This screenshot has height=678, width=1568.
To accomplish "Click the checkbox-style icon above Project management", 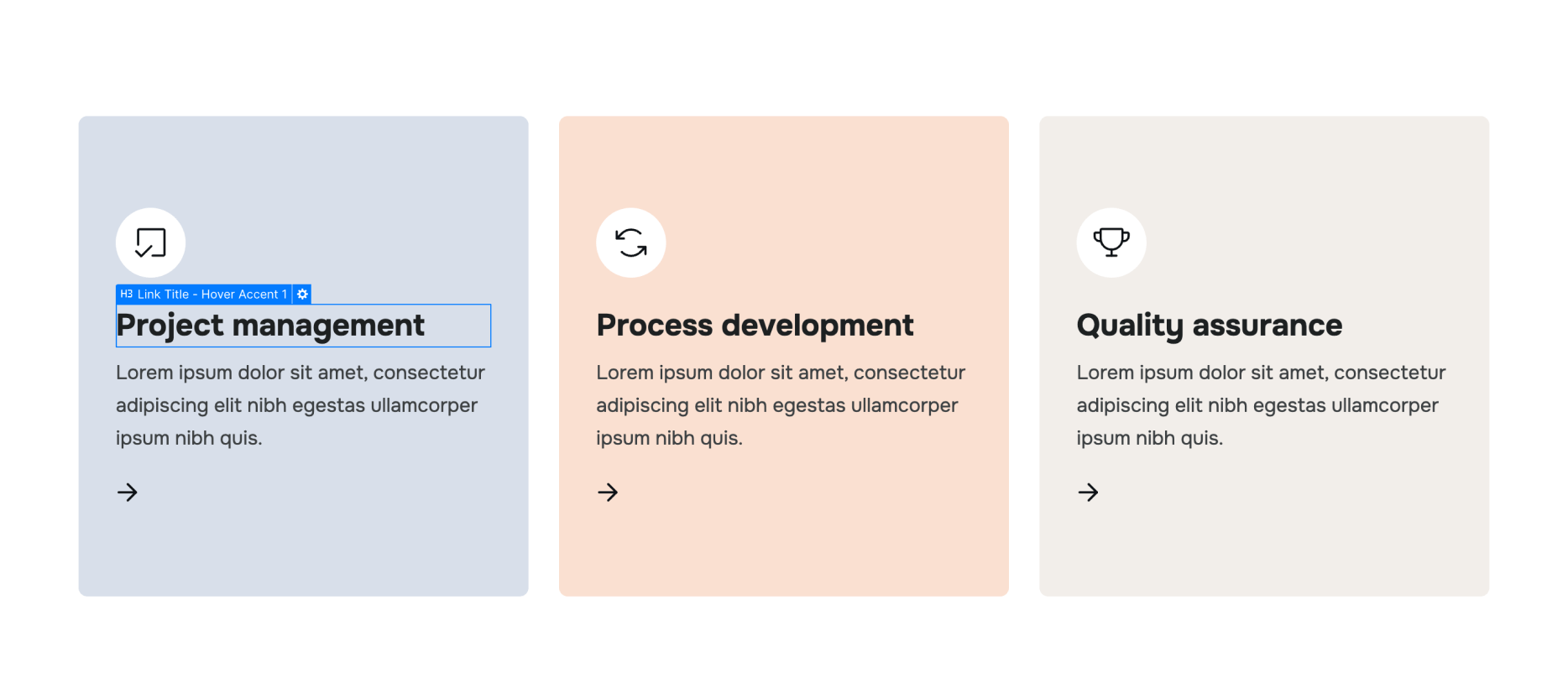I will coord(150,243).
